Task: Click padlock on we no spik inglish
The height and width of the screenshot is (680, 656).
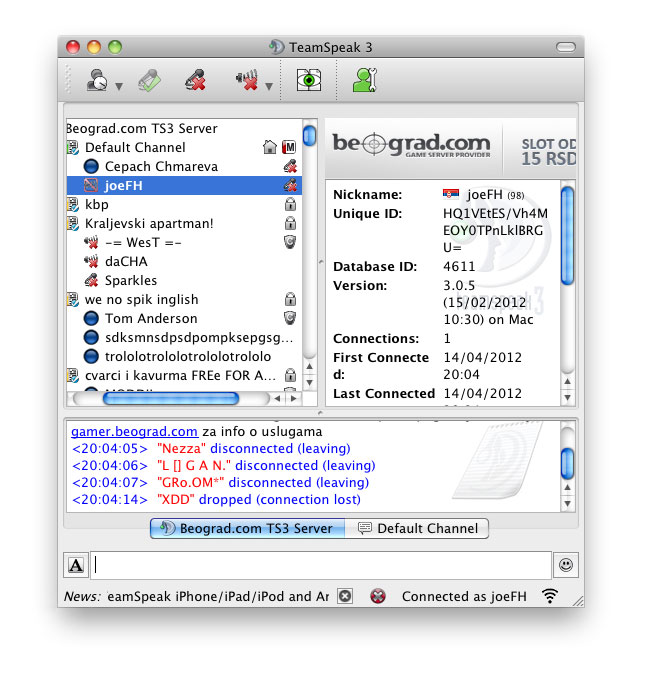Action: click(x=290, y=299)
